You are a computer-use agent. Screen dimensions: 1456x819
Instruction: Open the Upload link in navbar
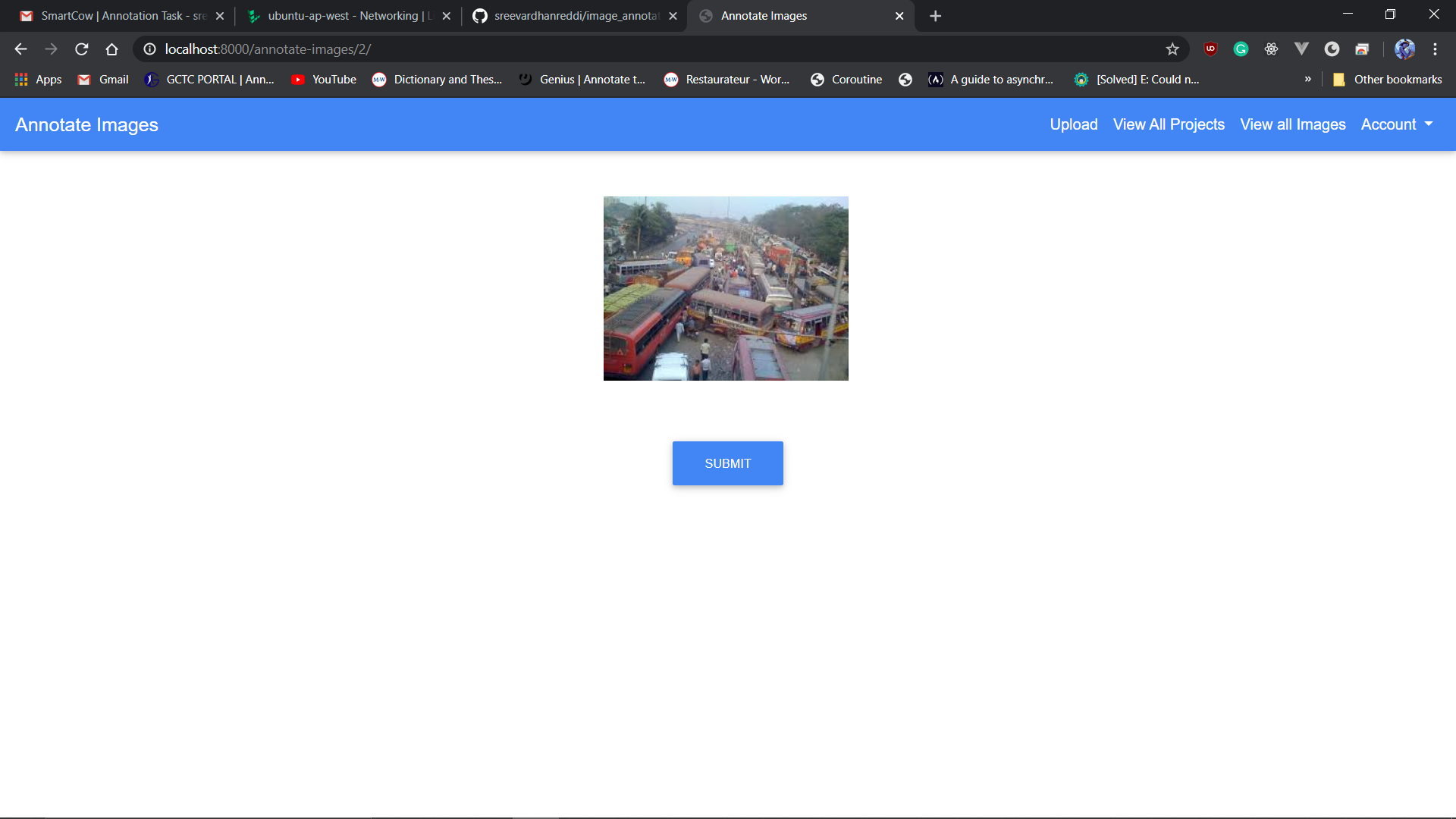coord(1073,124)
